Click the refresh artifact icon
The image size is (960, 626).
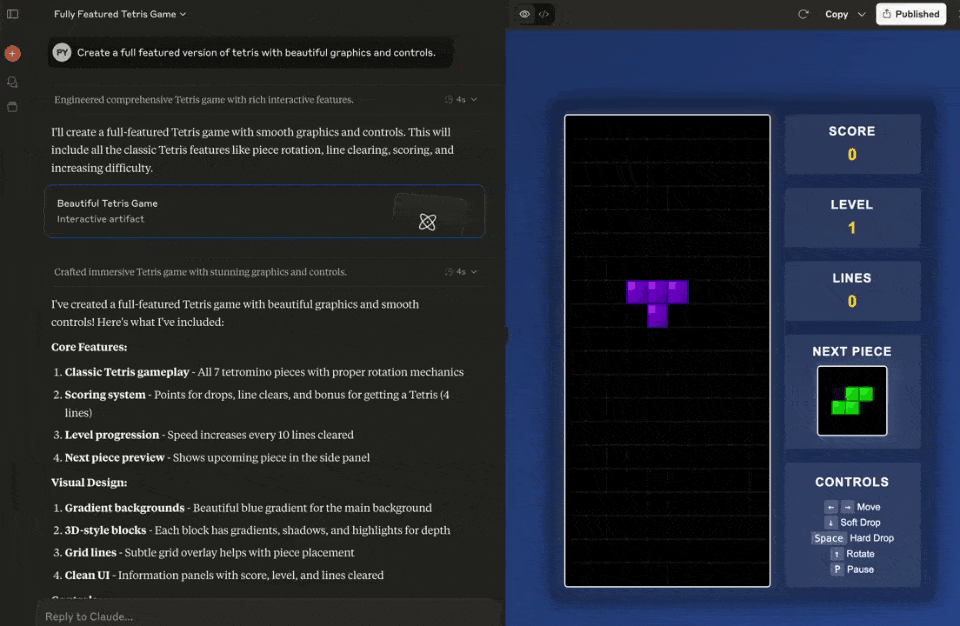[x=802, y=14]
